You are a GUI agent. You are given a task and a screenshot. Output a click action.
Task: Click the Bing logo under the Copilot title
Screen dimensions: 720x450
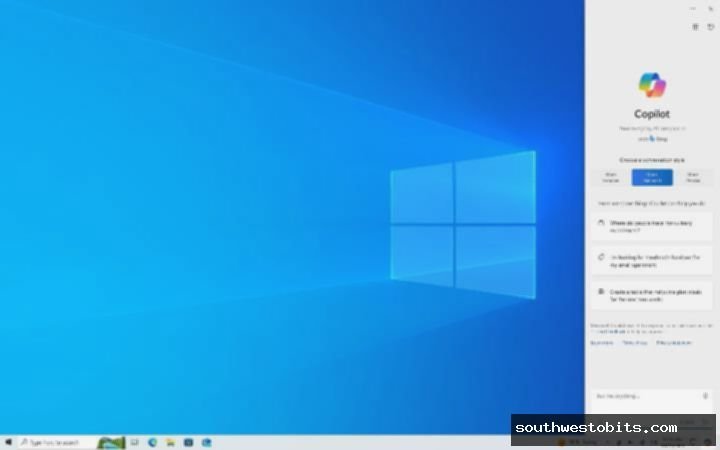652,138
